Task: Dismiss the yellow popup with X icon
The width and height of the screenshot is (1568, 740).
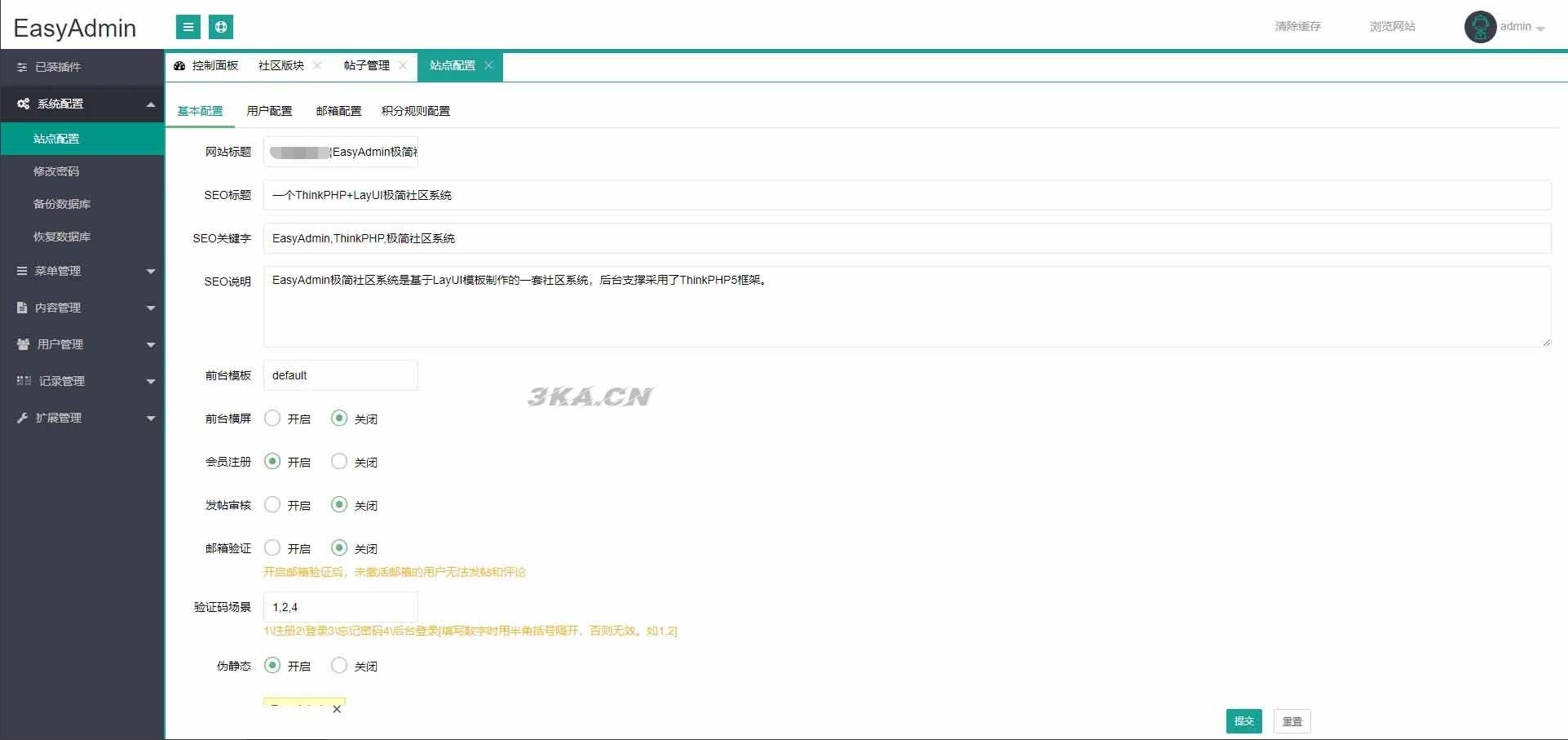Action: tap(337, 709)
